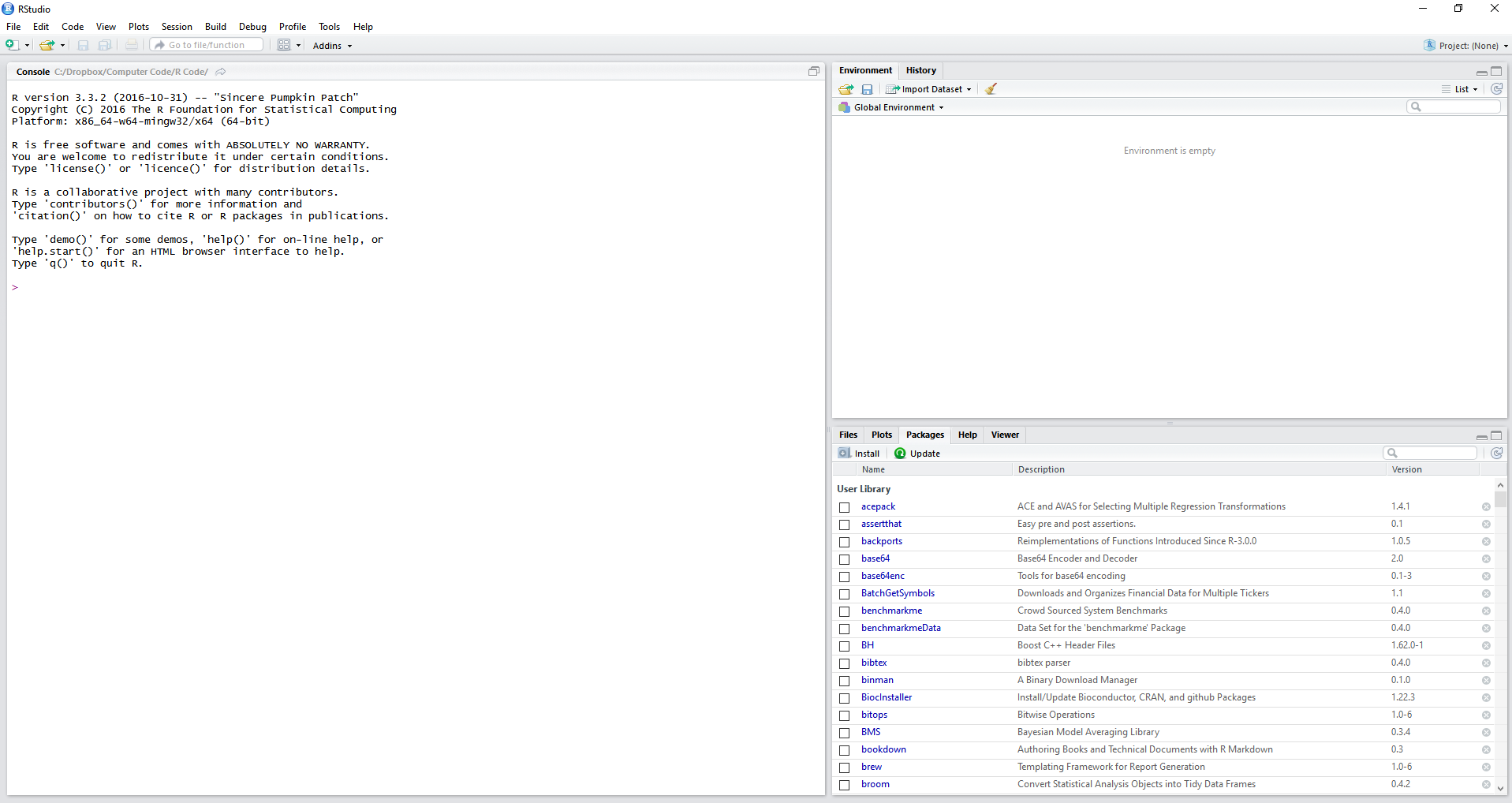Enable the BH package checkbox
Viewport: 1512px width, 803px height.
(x=844, y=645)
